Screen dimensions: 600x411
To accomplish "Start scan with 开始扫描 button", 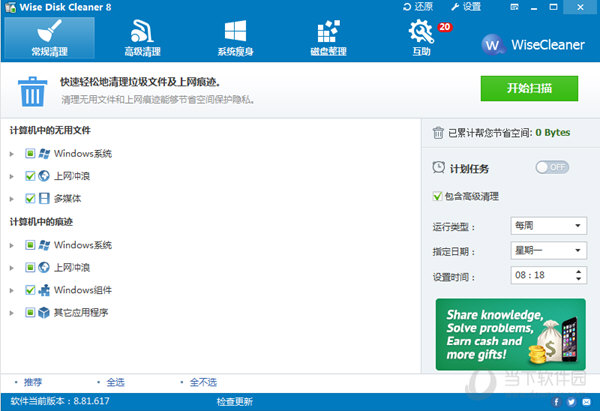I will coord(529,88).
